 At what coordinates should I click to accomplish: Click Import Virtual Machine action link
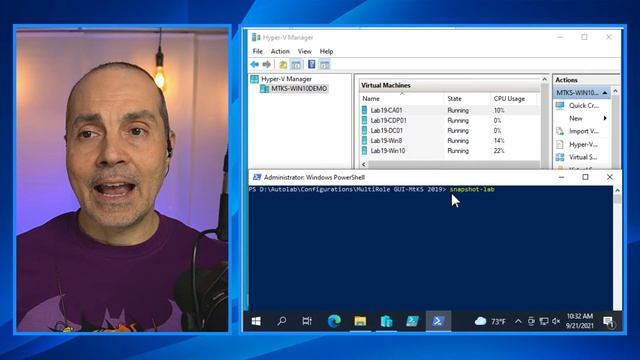584,131
